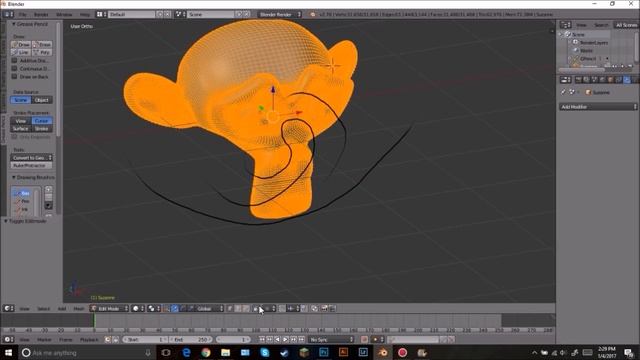The width and height of the screenshot is (640, 360).
Task: Select Scene in the outliner
Action: tap(578, 34)
